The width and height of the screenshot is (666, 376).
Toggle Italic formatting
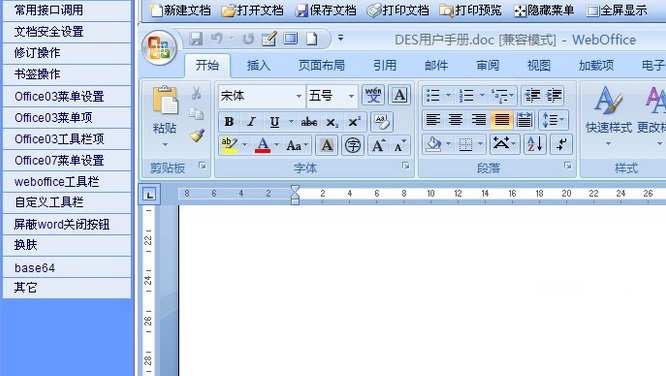click(251, 122)
